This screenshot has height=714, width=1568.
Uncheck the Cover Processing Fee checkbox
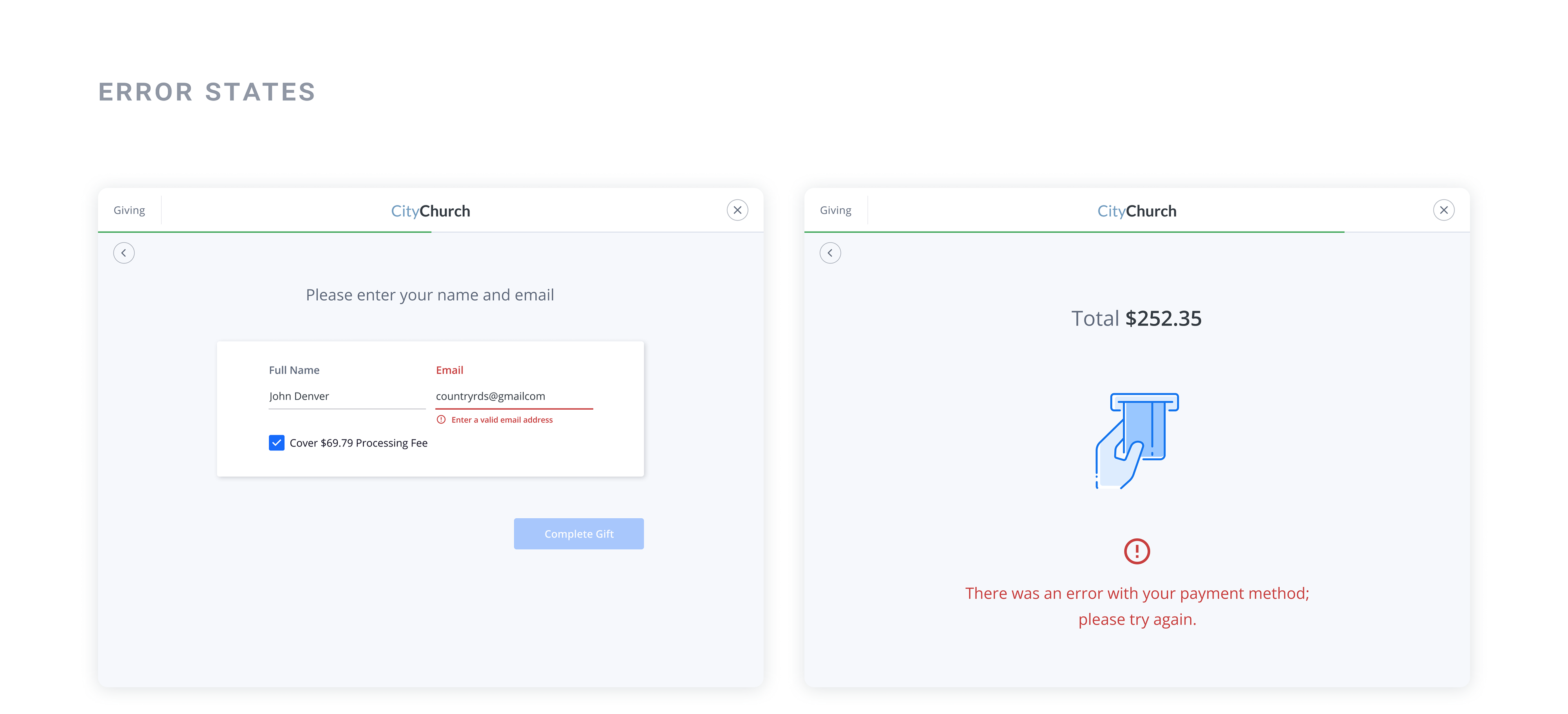point(276,443)
